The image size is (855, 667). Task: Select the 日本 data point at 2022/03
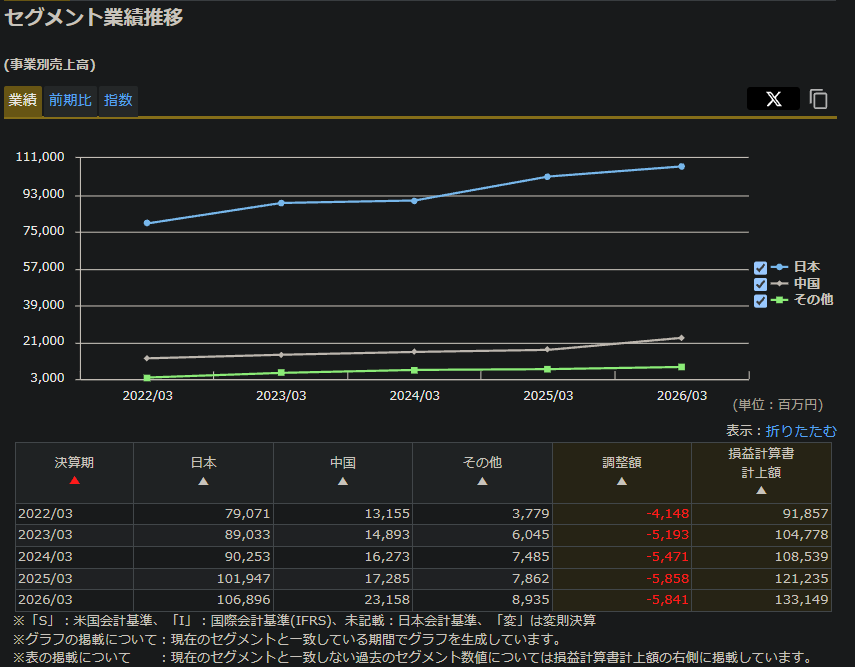tap(147, 223)
